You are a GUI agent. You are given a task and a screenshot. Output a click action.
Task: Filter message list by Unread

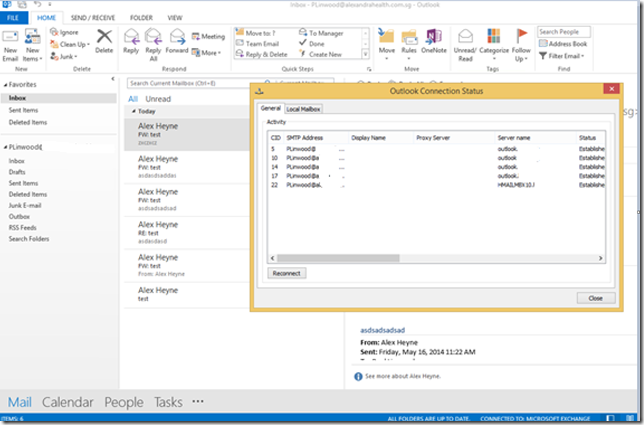[x=158, y=99]
